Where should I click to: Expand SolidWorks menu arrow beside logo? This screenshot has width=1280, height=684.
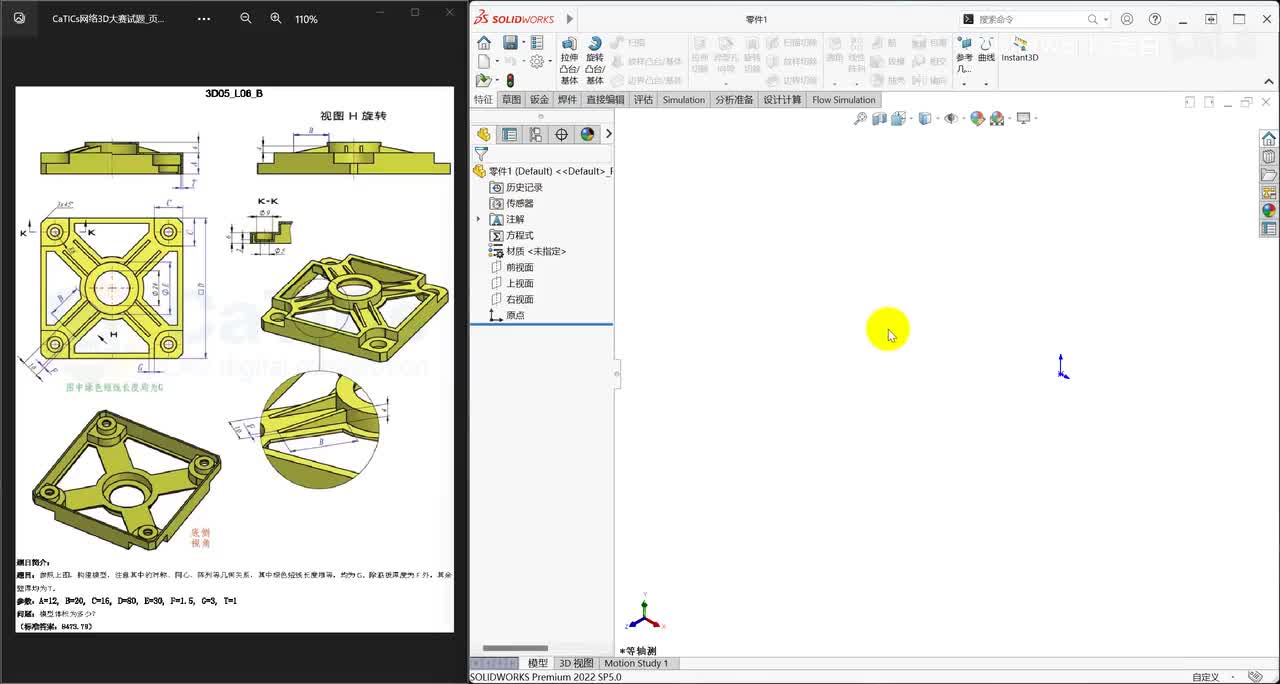pos(570,19)
